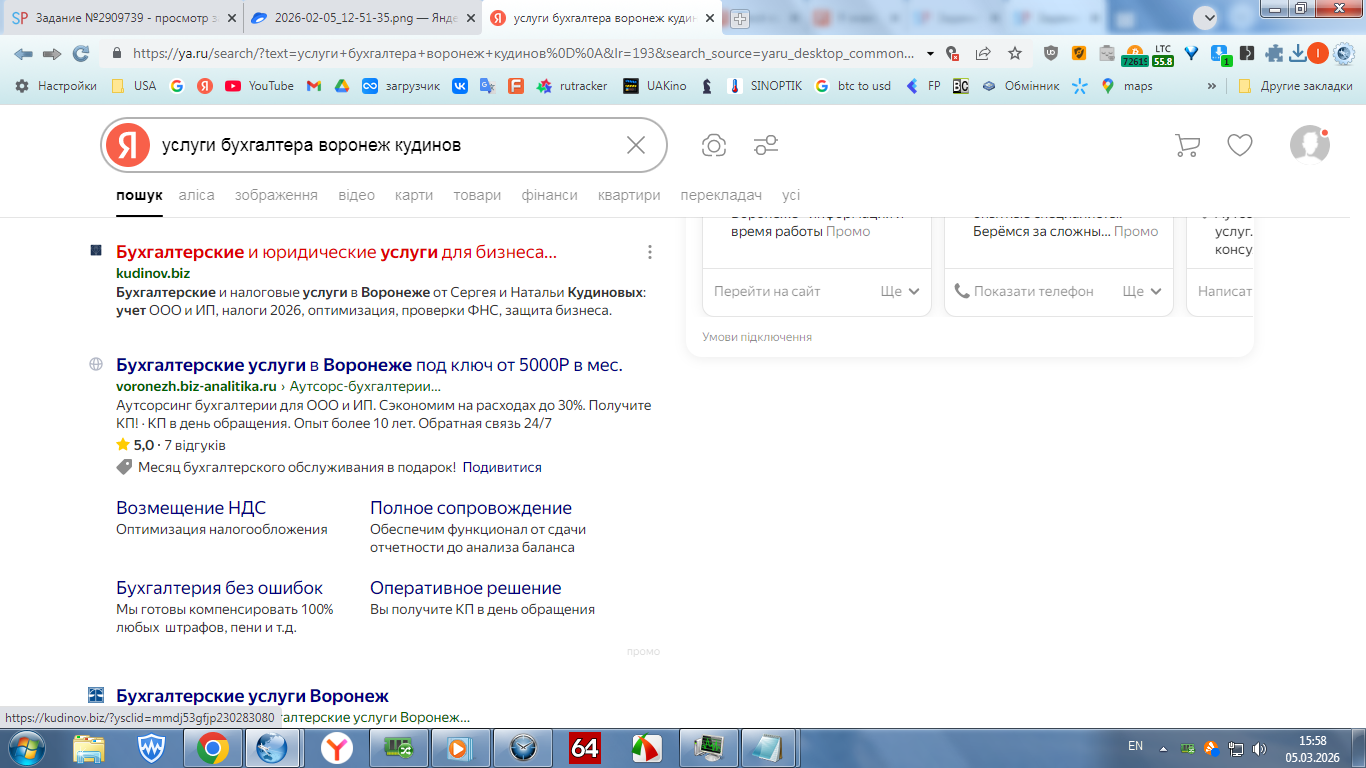Open the UAKino bookmark
The width and height of the screenshot is (1366, 768).
pos(654,86)
